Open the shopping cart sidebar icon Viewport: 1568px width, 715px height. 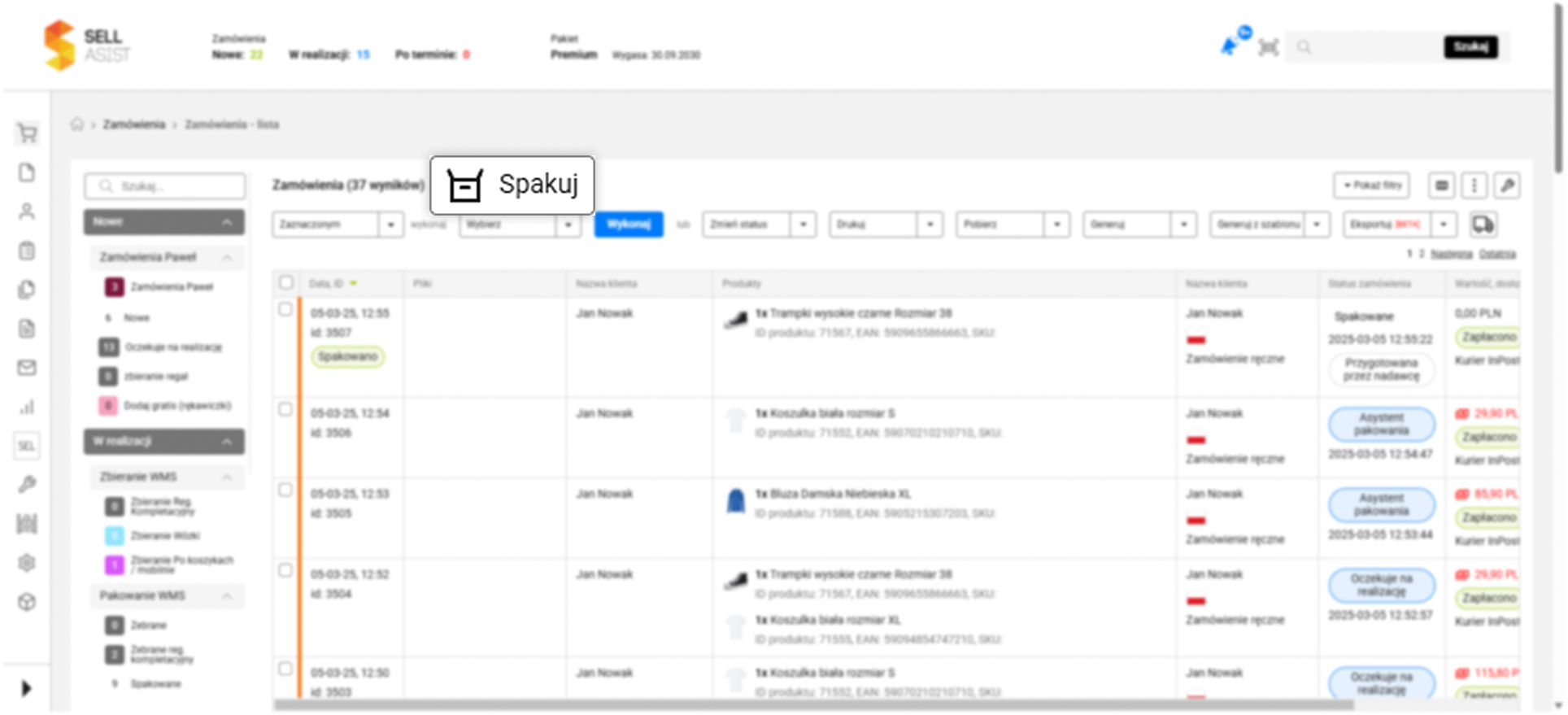[27, 133]
